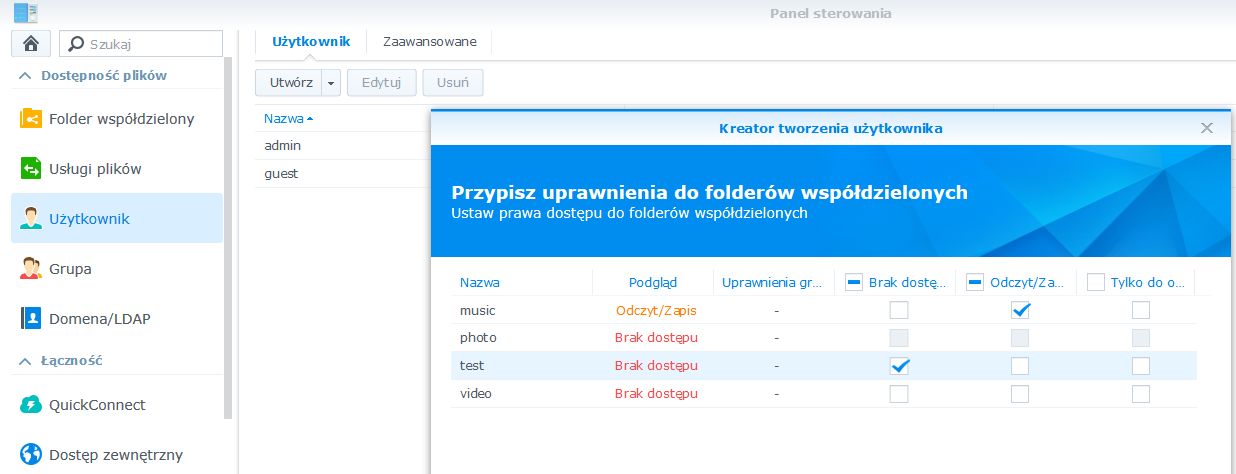Image resolution: width=1236 pixels, height=474 pixels.
Task: Uncheck Odczyt/Zapis checkbox for music
Action: (x=1019, y=310)
